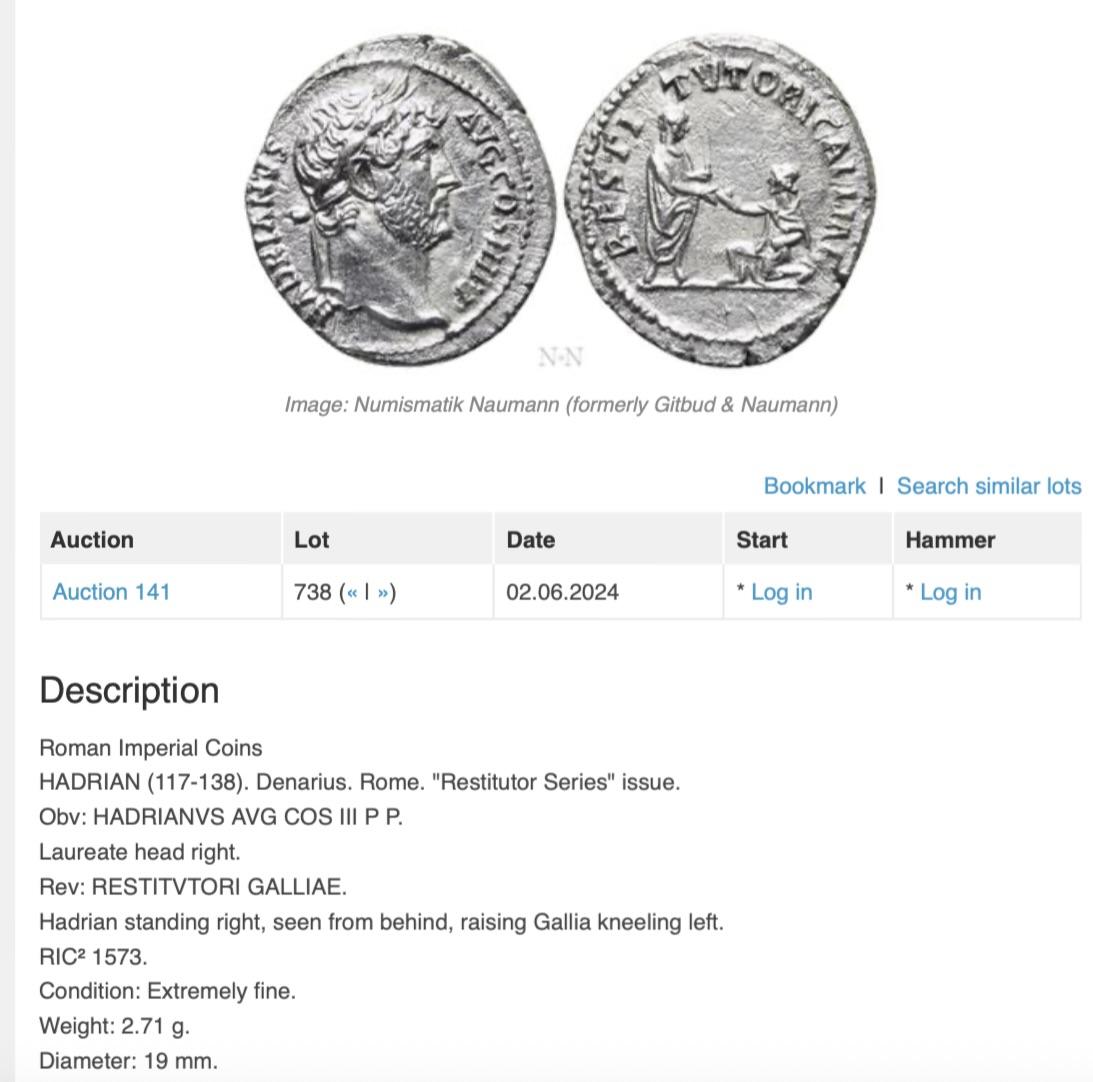
Task: Go to next lot using » arrow
Action: tap(383, 592)
